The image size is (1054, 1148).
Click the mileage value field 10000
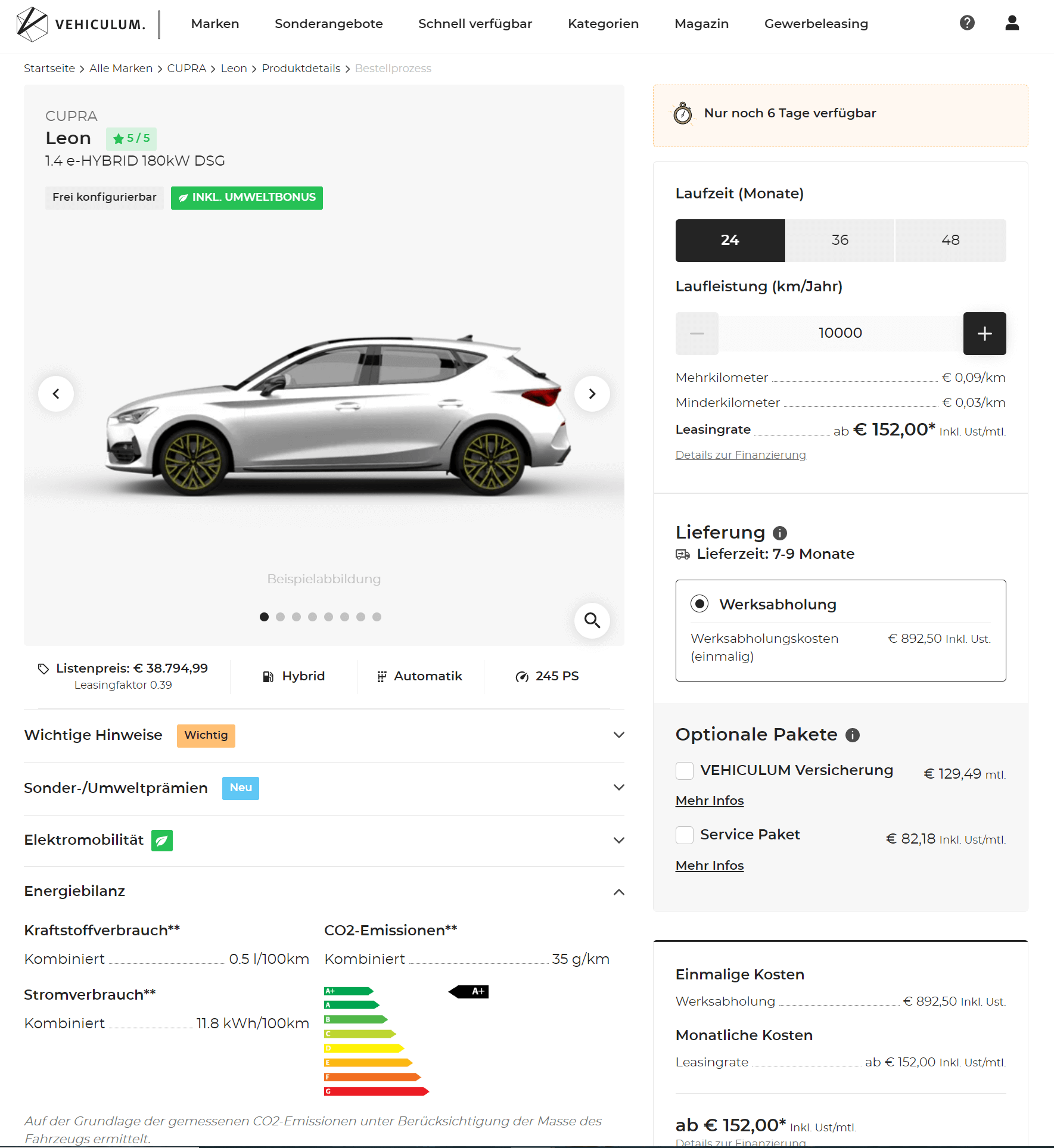[840, 334]
